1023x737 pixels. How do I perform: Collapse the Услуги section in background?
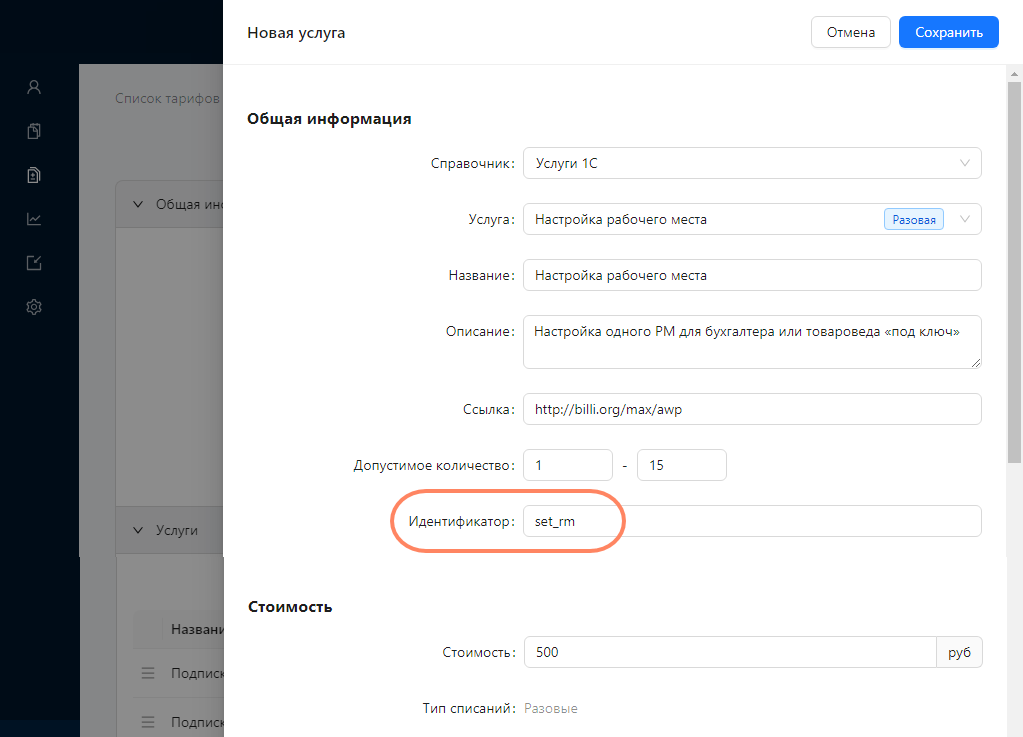[138, 530]
